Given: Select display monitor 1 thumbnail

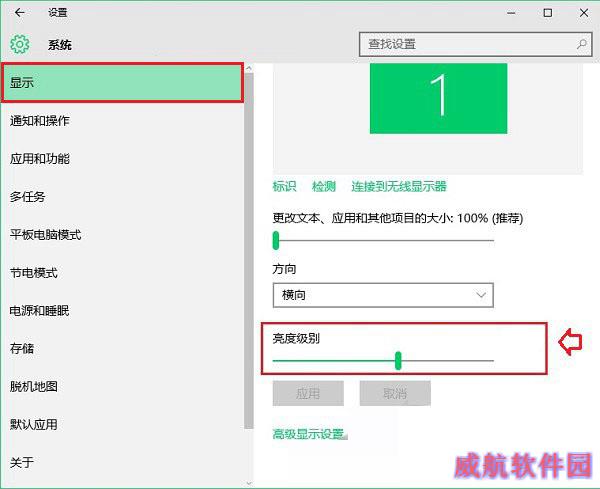Looking at the screenshot, I should (x=438, y=98).
